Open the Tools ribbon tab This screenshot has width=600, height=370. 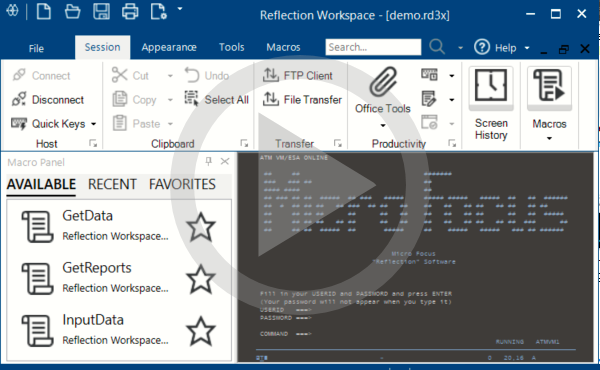click(x=232, y=47)
